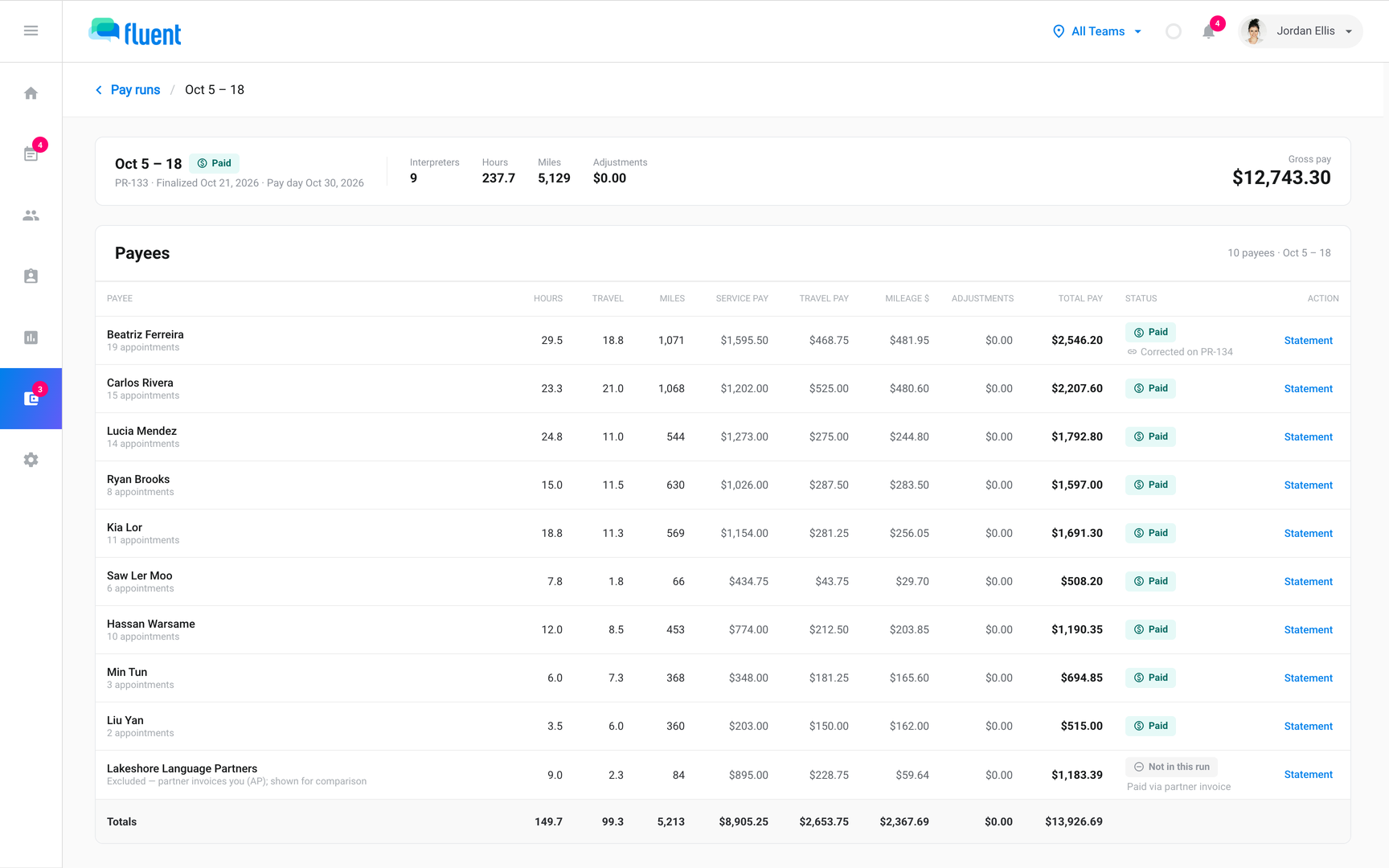Toggle the circular status indicator in header
The image size is (1389, 868).
point(1174,31)
